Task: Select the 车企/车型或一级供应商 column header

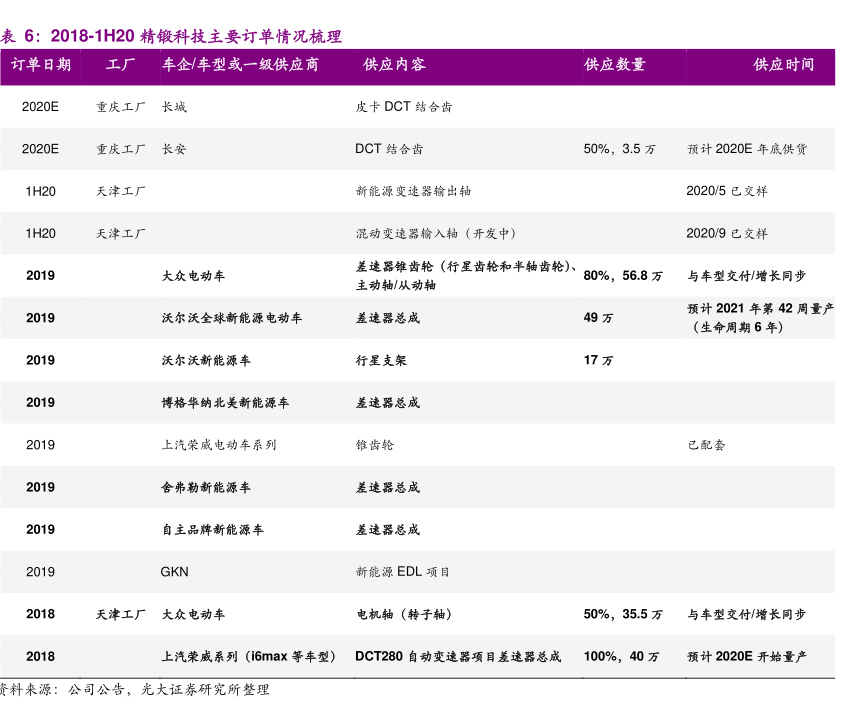Action: (240, 65)
